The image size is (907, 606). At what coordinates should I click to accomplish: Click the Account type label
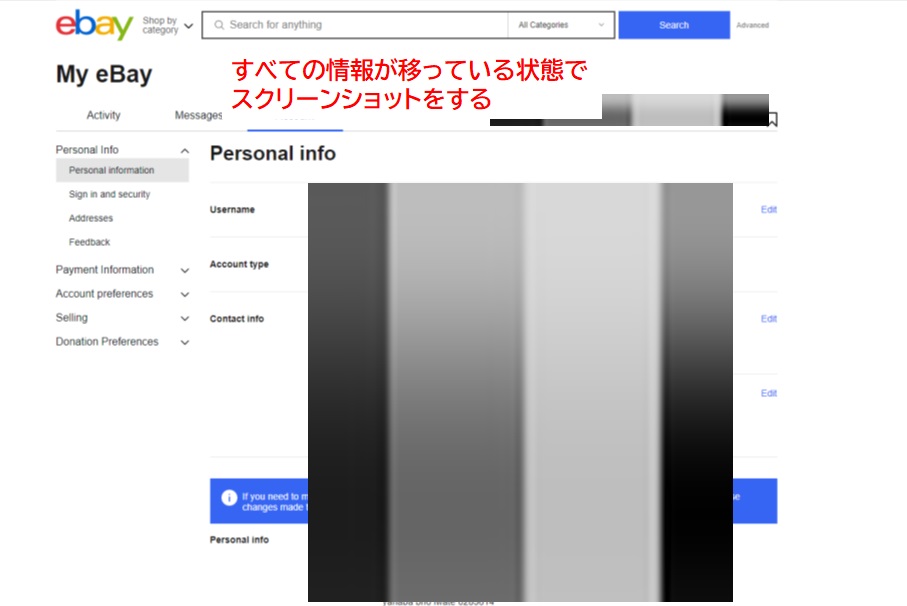pyautogui.click(x=239, y=264)
